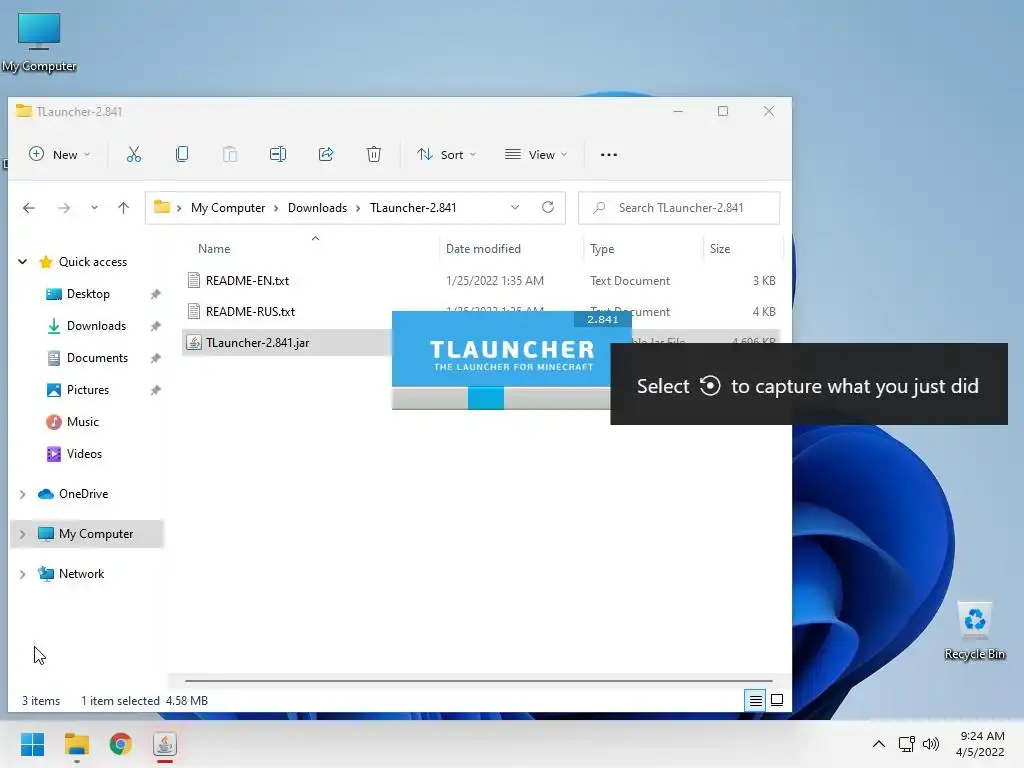Expand the My Computer tree node
This screenshot has width=1024, height=768.
[x=23, y=534]
